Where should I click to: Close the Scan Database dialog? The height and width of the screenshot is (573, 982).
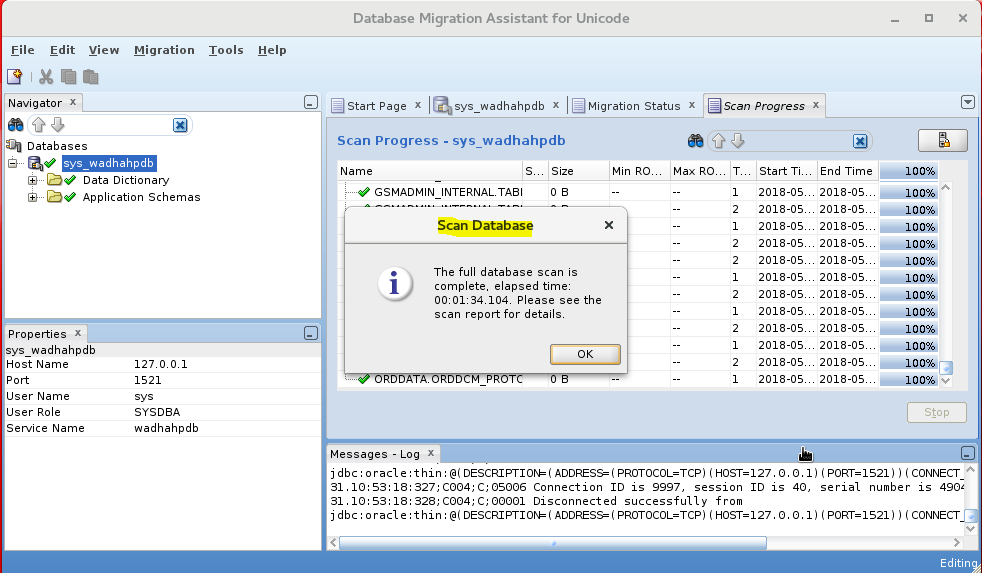(609, 225)
